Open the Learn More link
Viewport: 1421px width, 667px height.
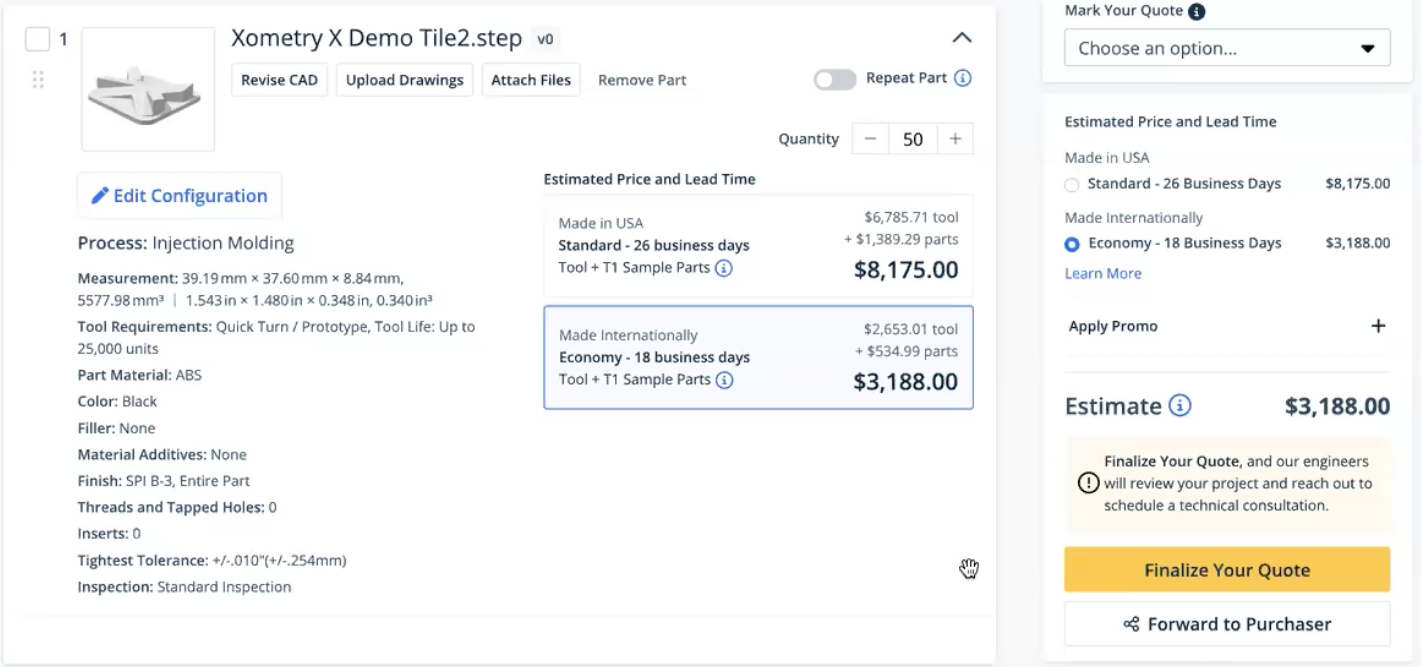coord(1102,273)
